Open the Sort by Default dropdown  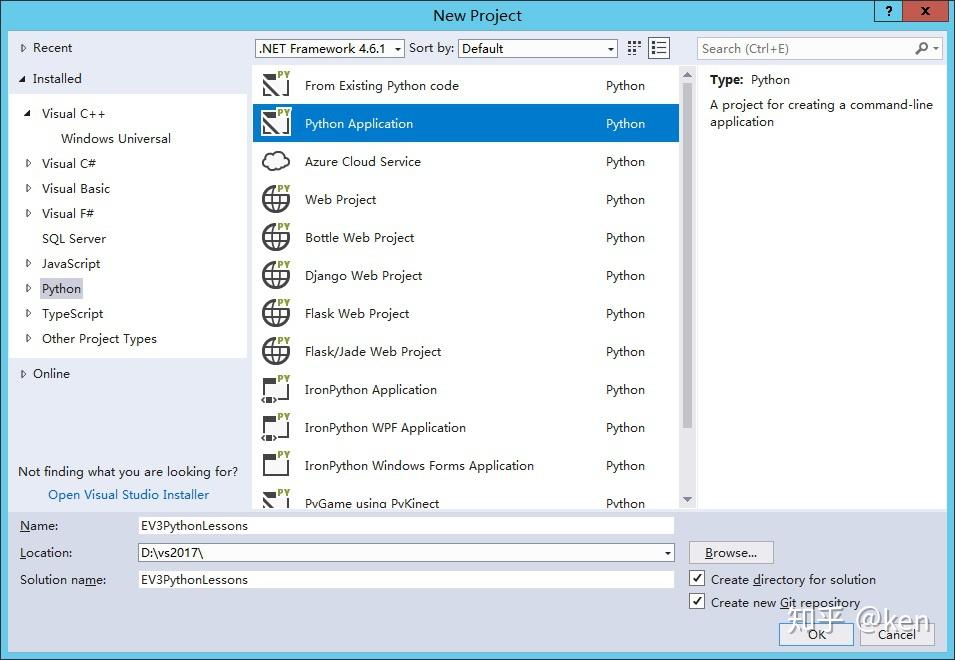pos(538,49)
